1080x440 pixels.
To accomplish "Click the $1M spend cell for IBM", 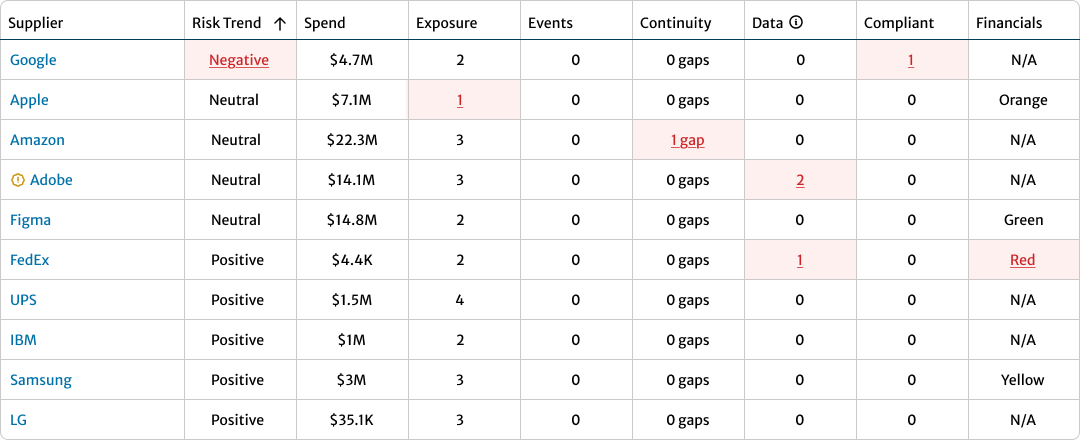I will (x=351, y=339).
